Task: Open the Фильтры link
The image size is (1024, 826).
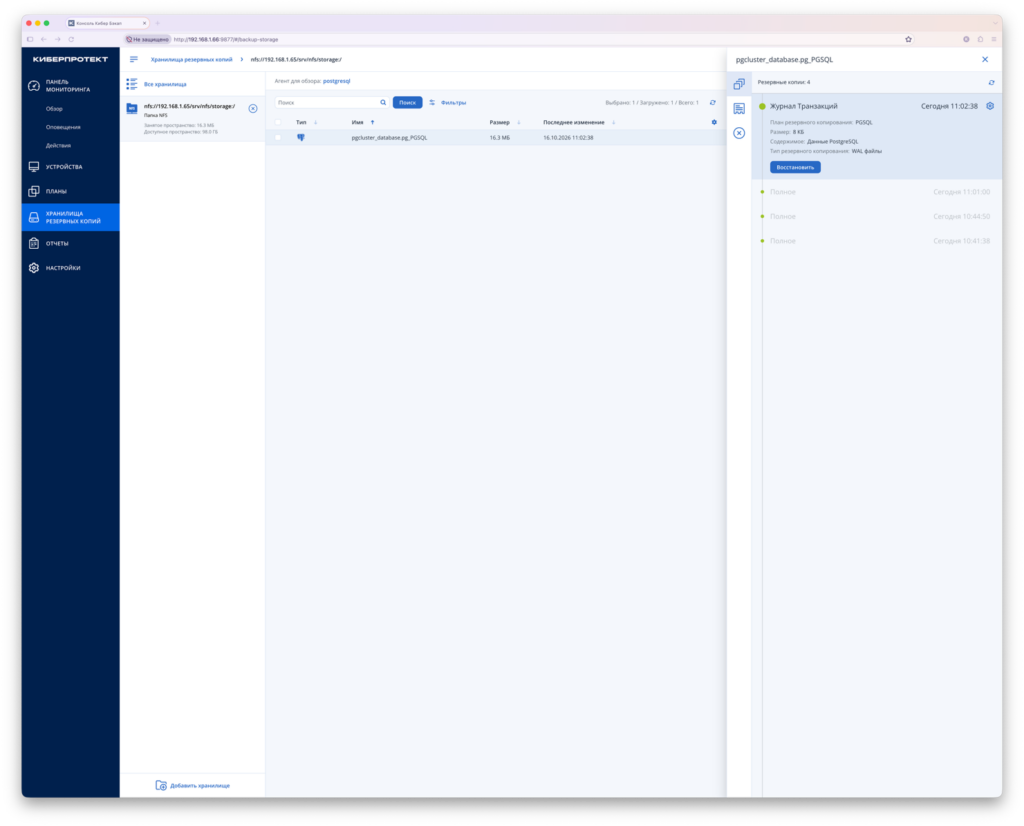Action: pyautogui.click(x=453, y=103)
